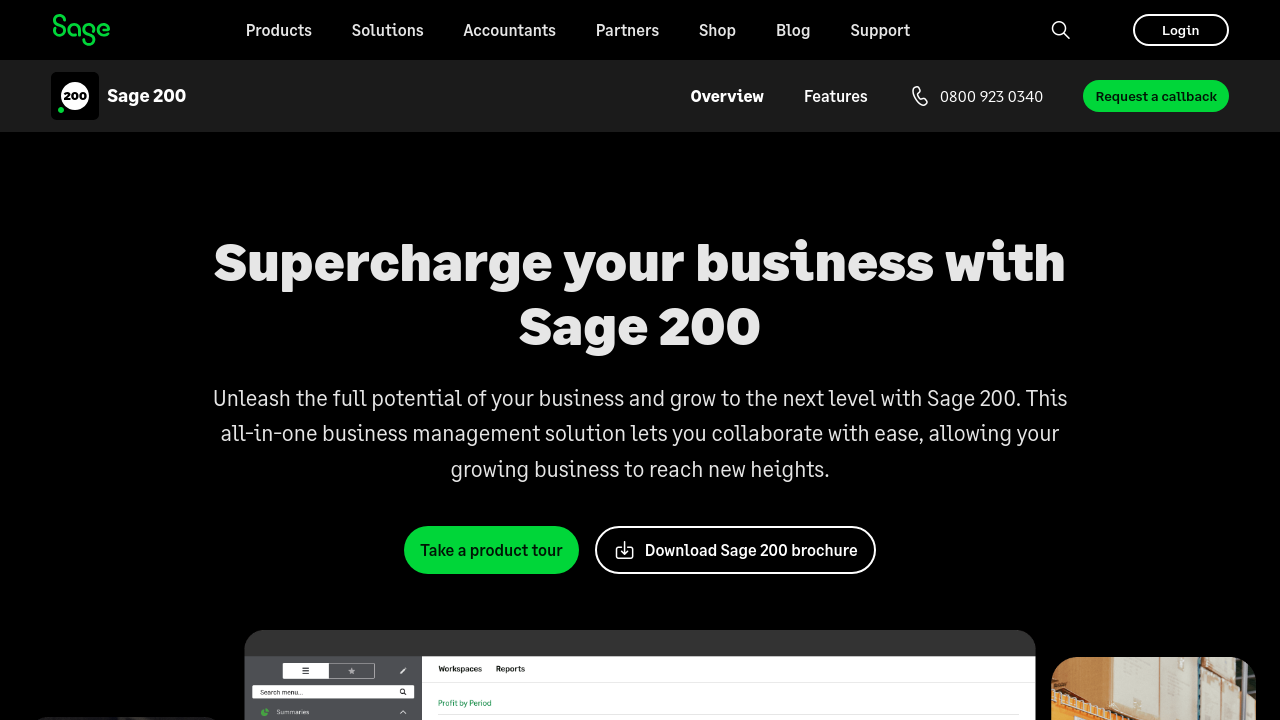The height and width of the screenshot is (720, 1280).
Task: Open the Support menu item
Action: [x=880, y=30]
